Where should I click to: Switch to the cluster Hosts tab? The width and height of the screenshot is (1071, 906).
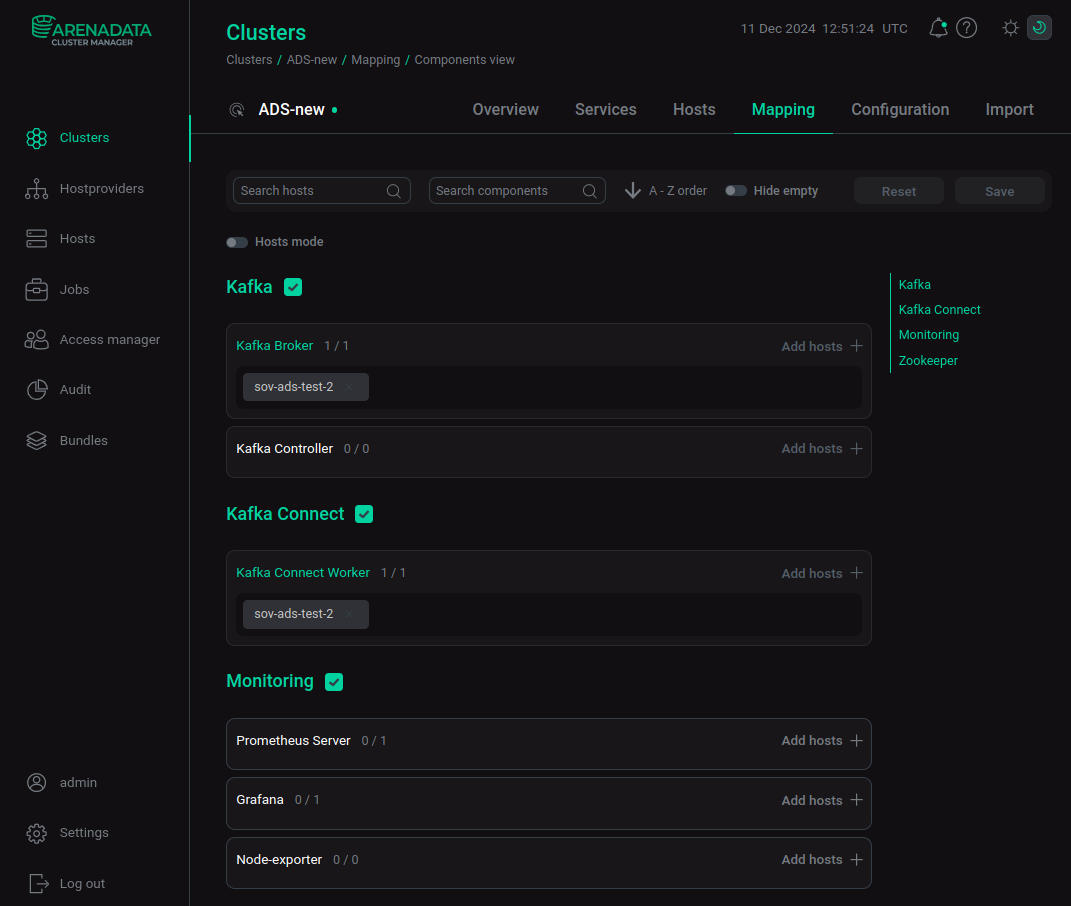click(694, 109)
